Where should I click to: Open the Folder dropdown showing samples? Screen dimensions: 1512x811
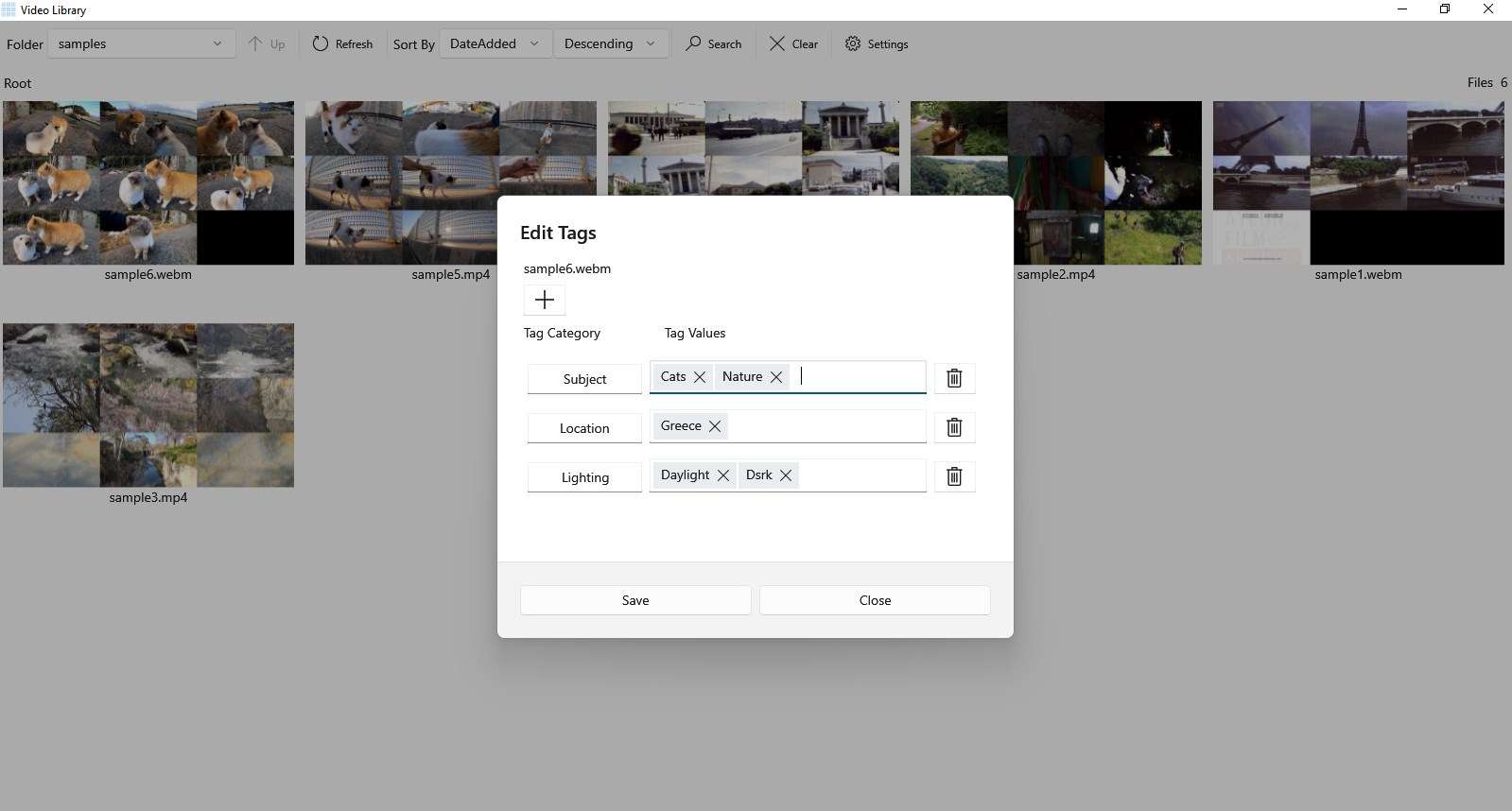[142, 44]
